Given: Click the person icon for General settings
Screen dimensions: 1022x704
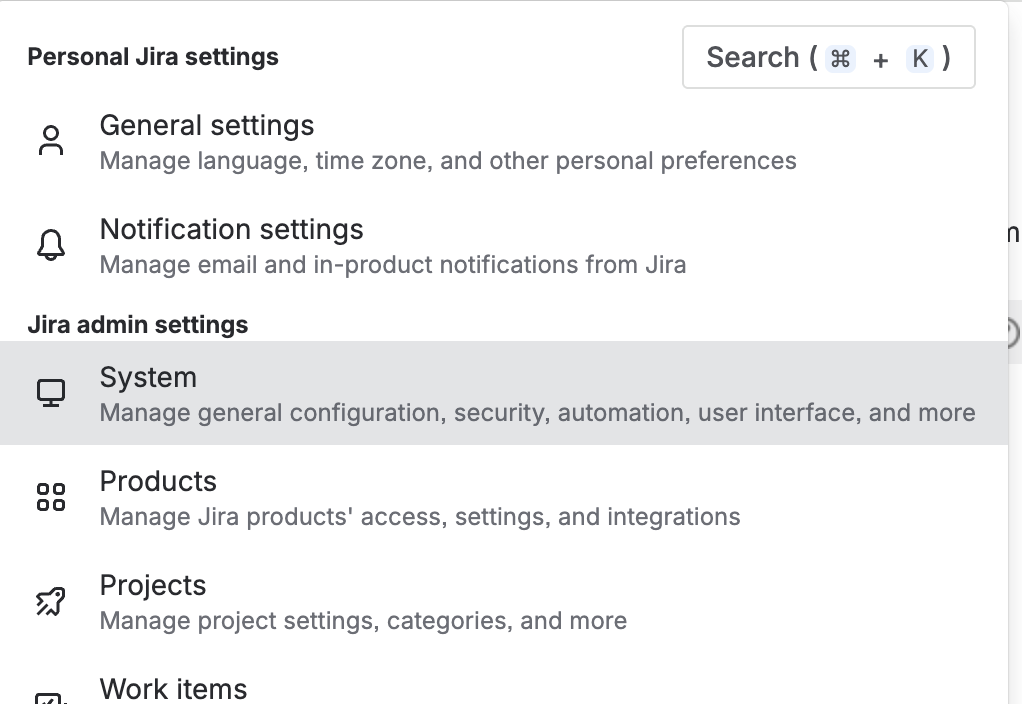Looking at the screenshot, I should (x=50, y=141).
